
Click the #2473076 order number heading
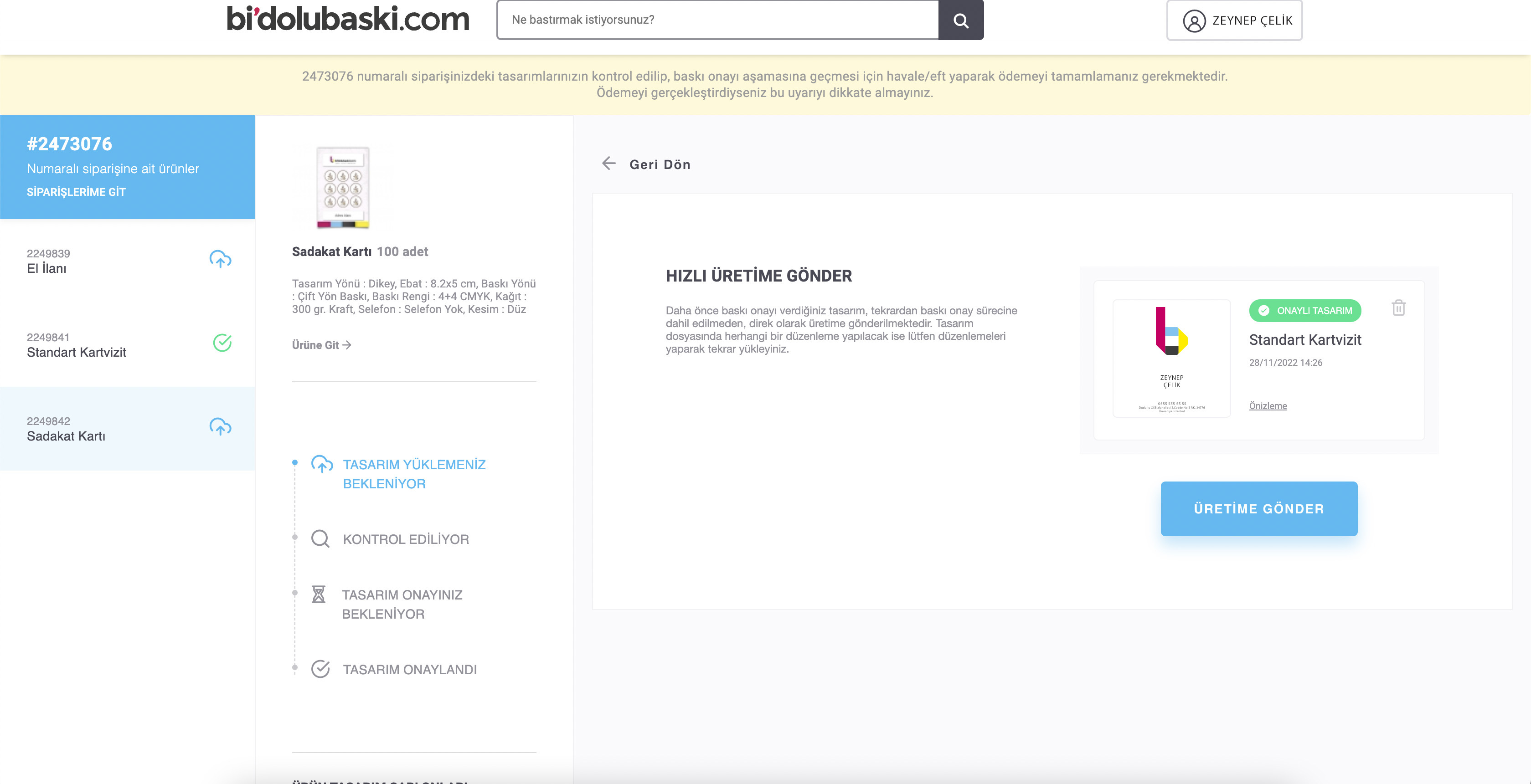(70, 144)
